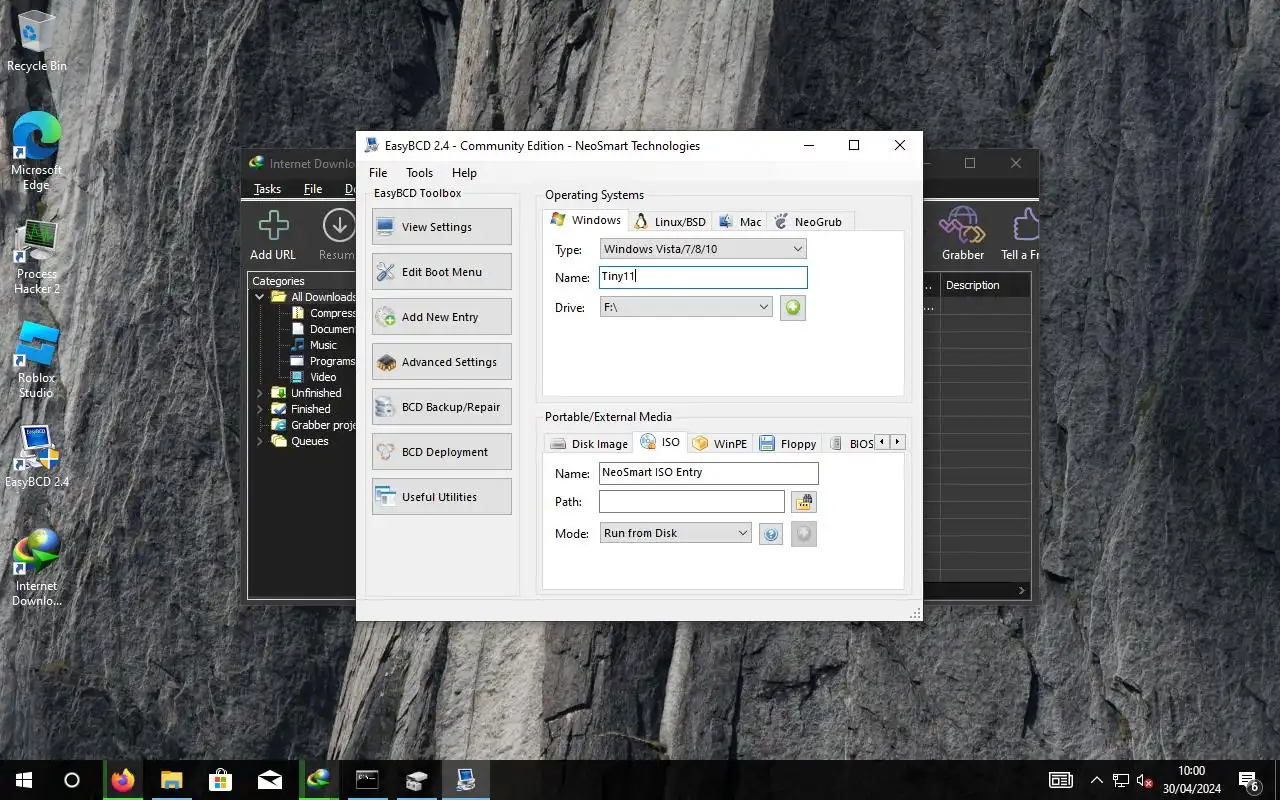Open File Explorer from the taskbar
This screenshot has height=800, width=1280.
(172, 780)
